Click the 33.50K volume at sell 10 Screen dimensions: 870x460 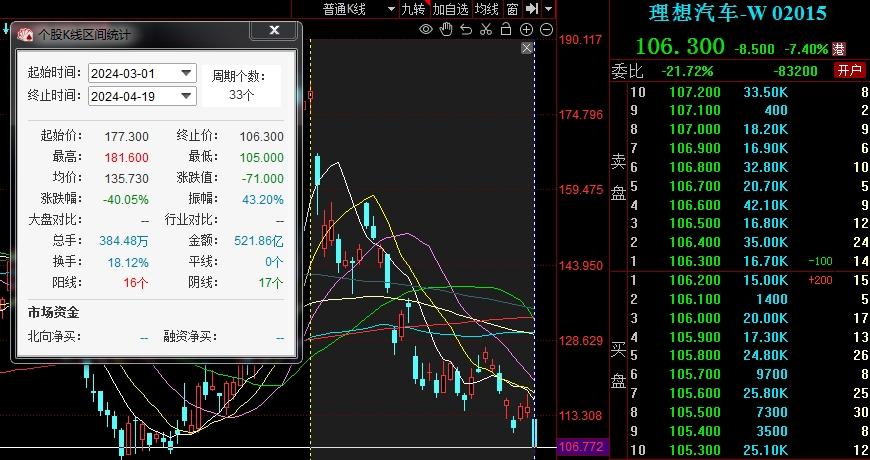[x=766, y=92]
